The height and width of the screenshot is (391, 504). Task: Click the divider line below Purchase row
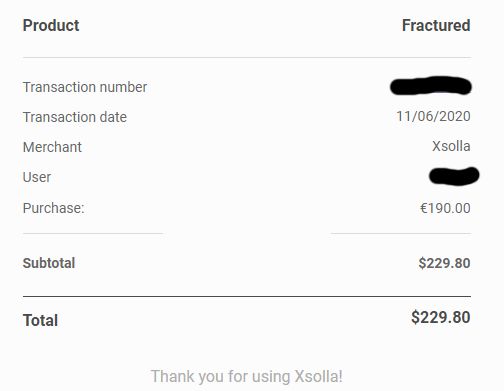247,233
